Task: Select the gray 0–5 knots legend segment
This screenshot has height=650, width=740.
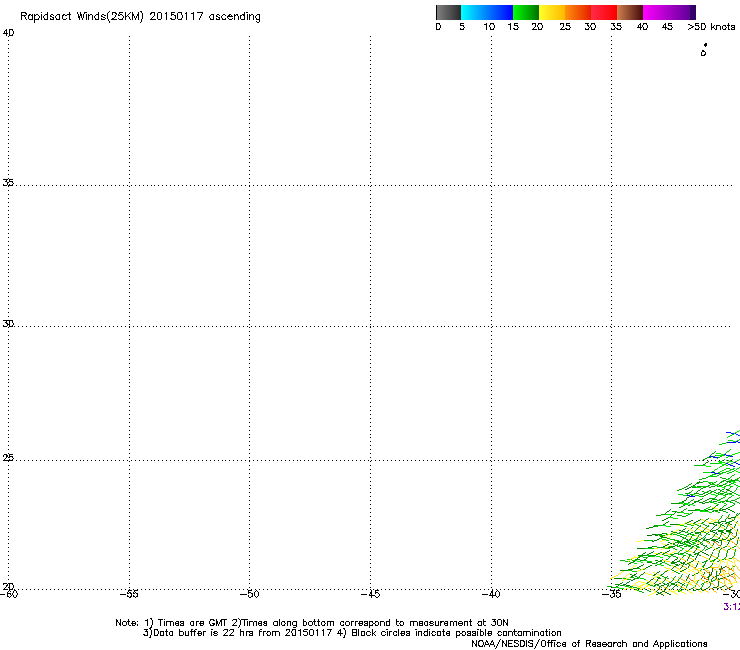Action: click(448, 12)
